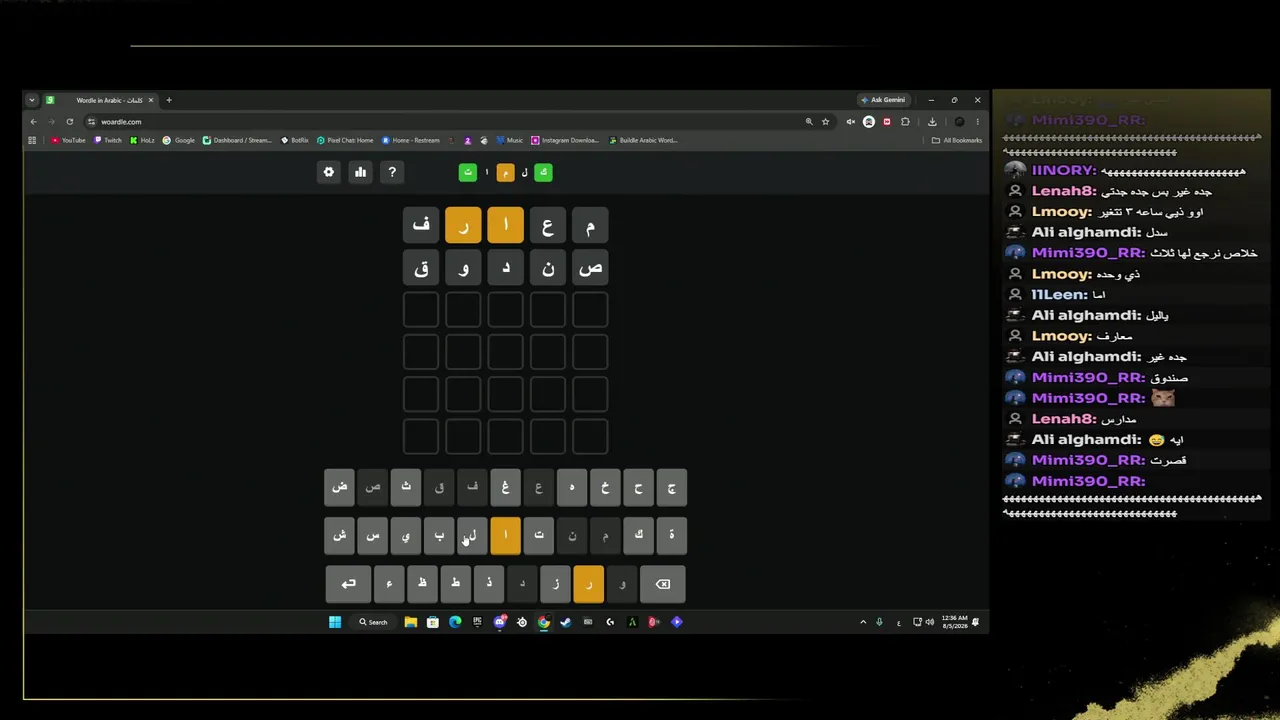
Task: Switch to Chrome in the taskbar
Action: pos(543,622)
